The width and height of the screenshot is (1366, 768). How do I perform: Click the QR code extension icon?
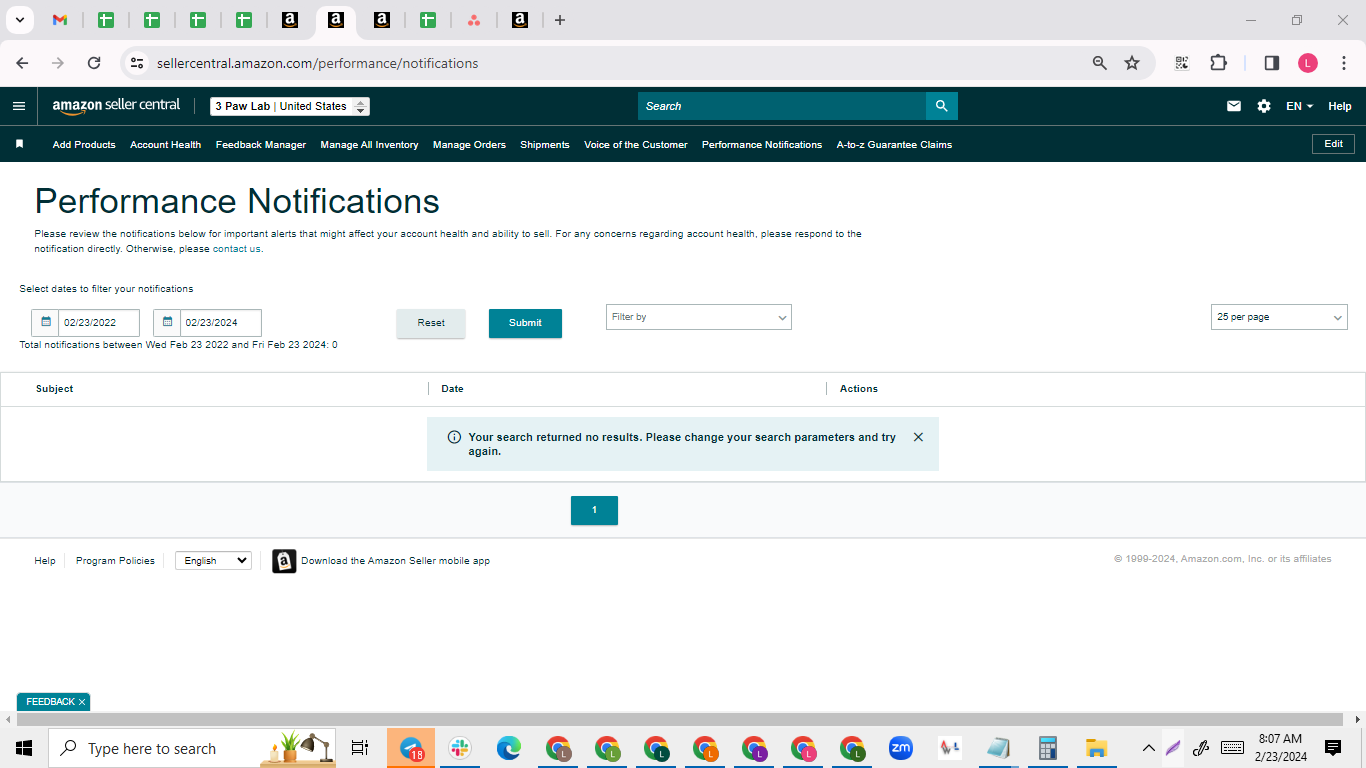(x=1182, y=63)
